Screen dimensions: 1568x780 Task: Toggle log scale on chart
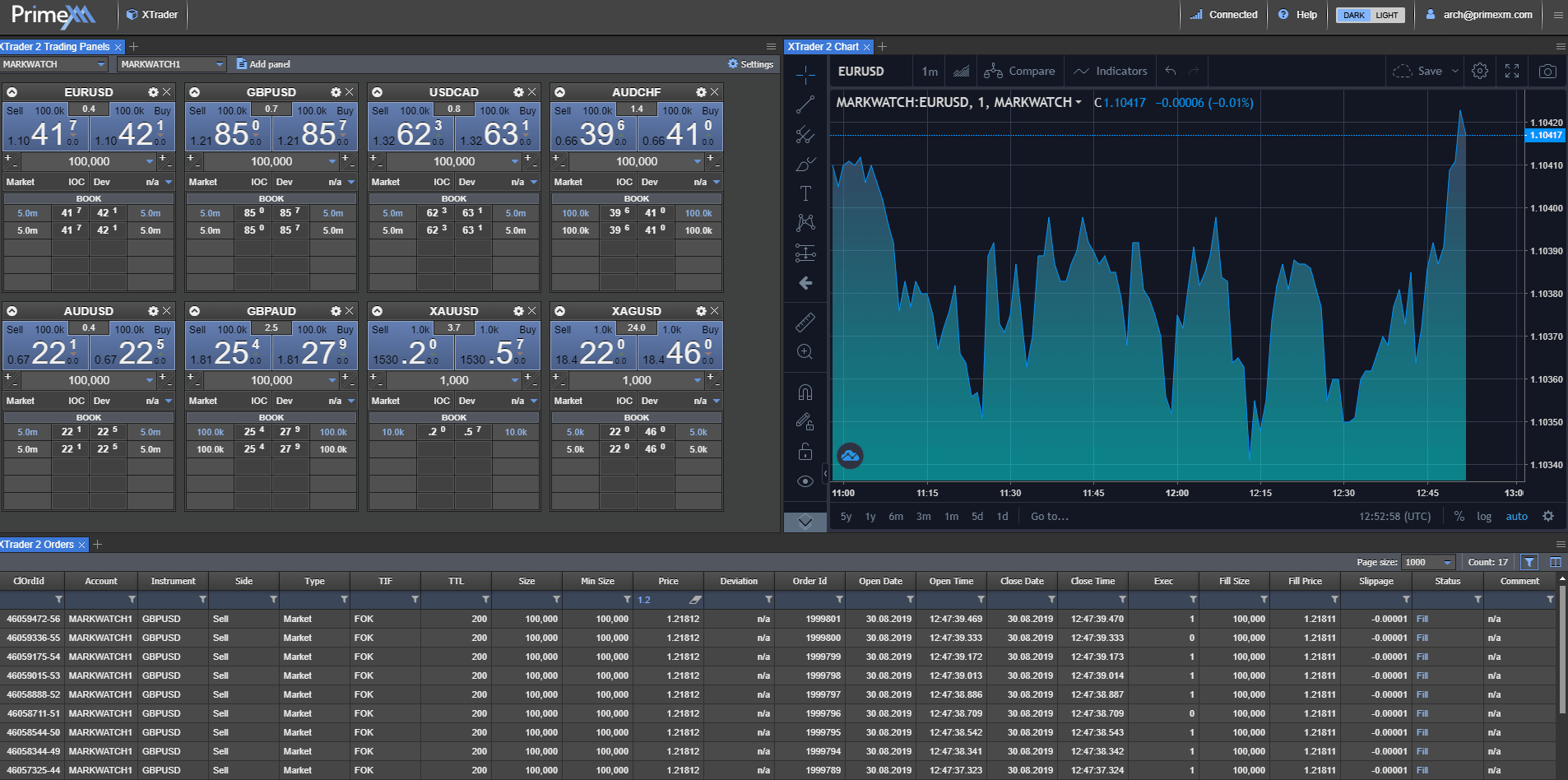click(1484, 517)
